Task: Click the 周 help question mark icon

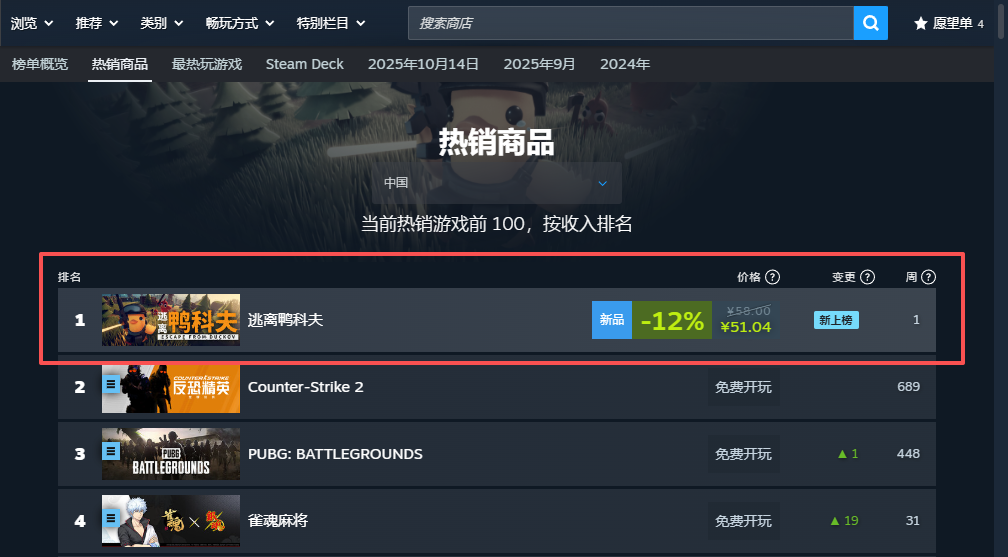Action: pyautogui.click(x=928, y=277)
